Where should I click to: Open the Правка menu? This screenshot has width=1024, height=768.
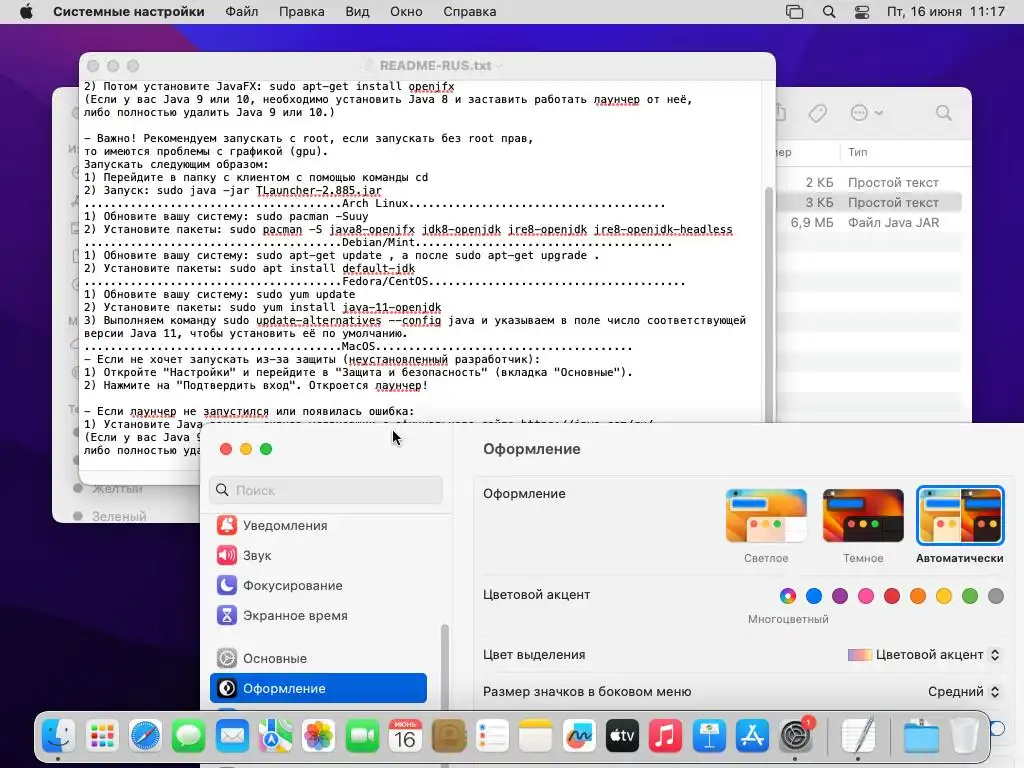(x=301, y=12)
